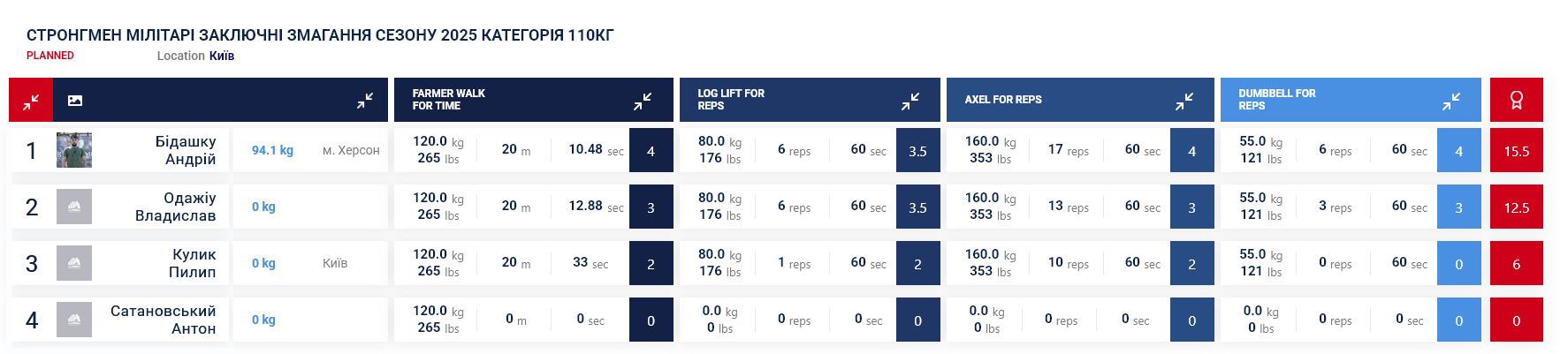Collapse all columns with red arrows button
This screenshot has width=1568, height=354.
pos(31,101)
